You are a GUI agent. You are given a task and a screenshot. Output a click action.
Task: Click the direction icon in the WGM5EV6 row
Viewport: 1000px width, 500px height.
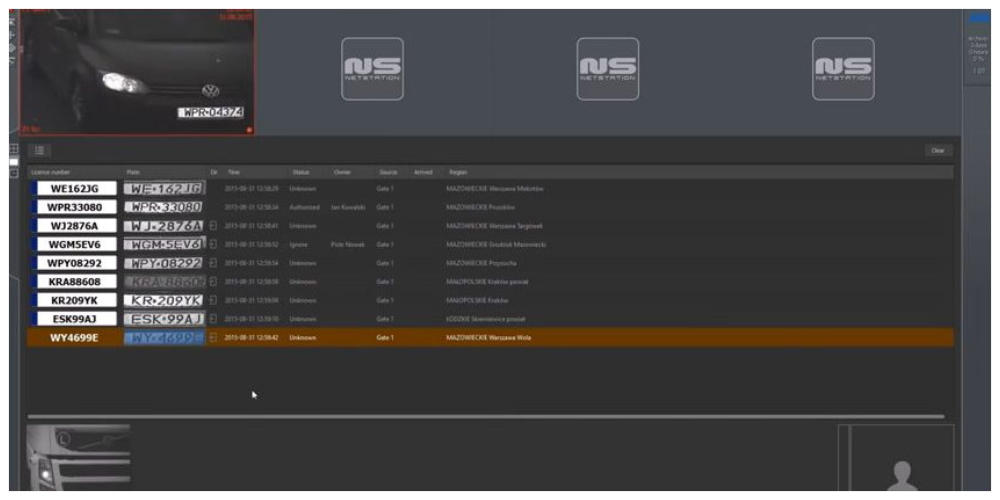(x=214, y=244)
